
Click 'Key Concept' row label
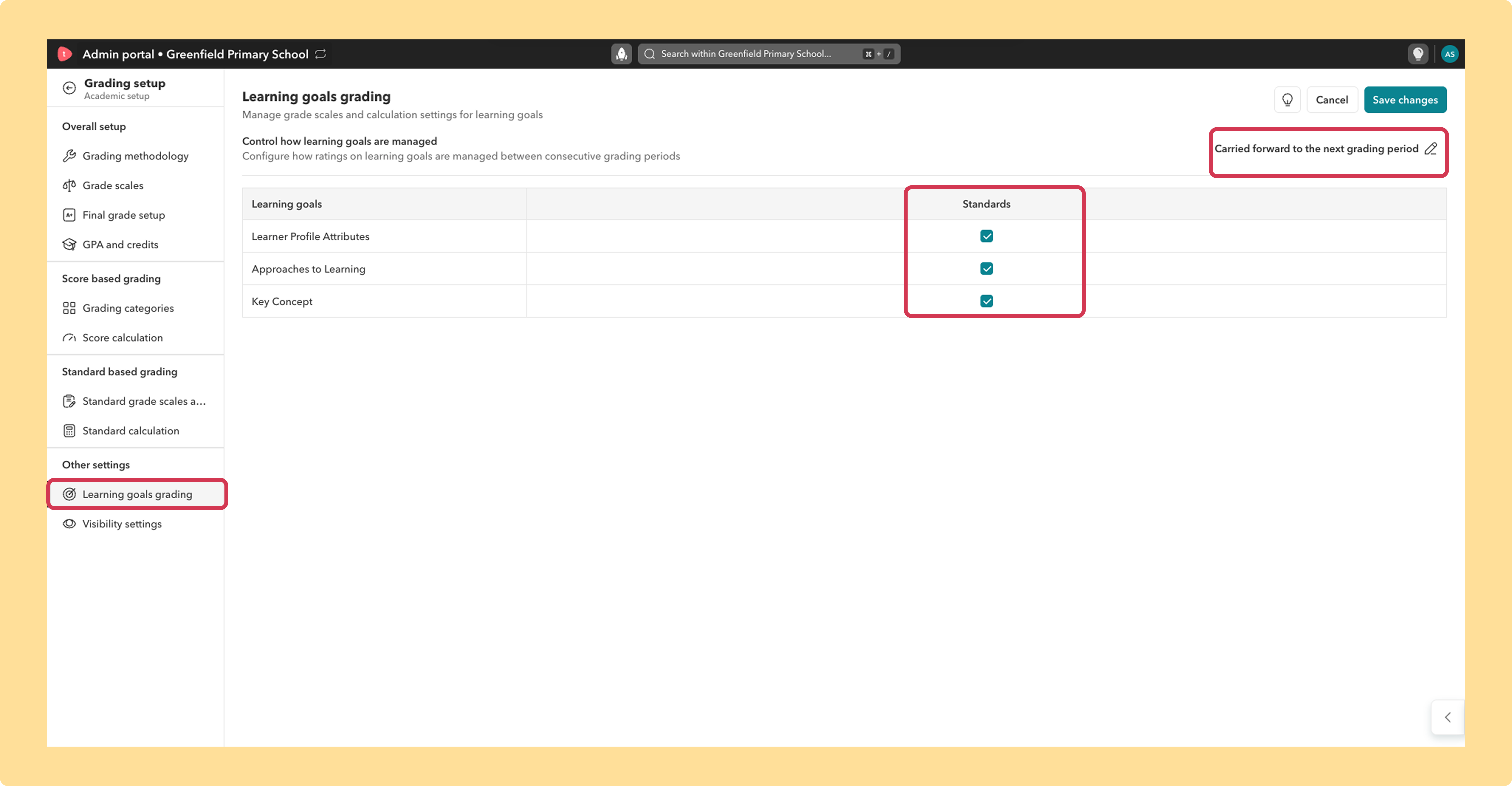(x=282, y=301)
